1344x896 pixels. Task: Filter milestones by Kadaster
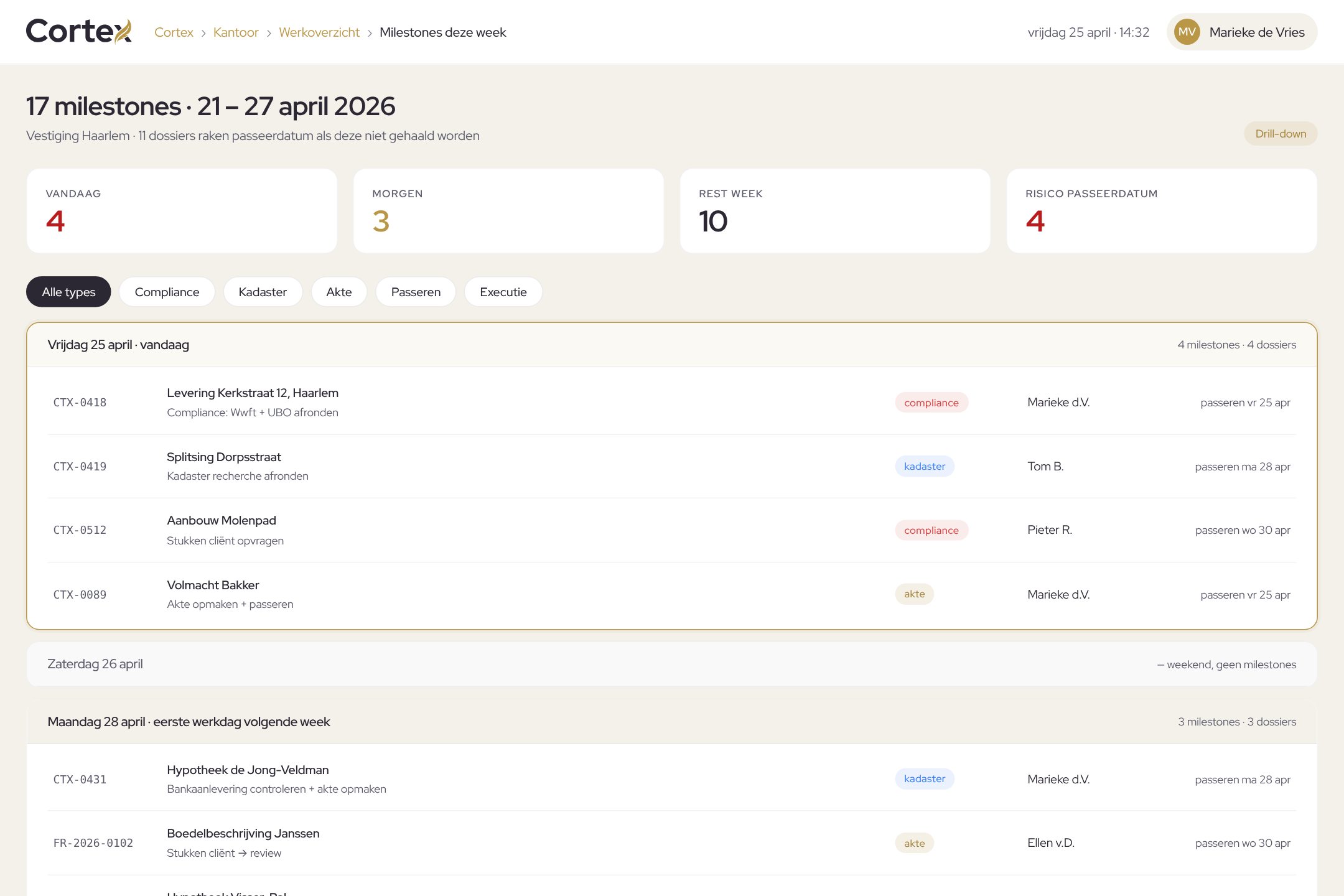(x=263, y=292)
